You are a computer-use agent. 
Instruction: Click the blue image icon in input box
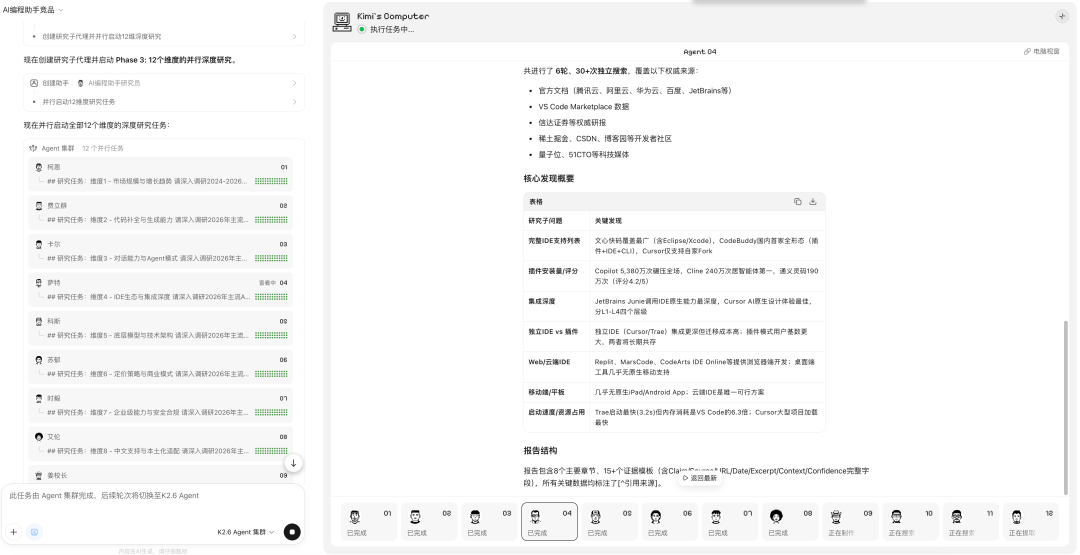click(35, 532)
